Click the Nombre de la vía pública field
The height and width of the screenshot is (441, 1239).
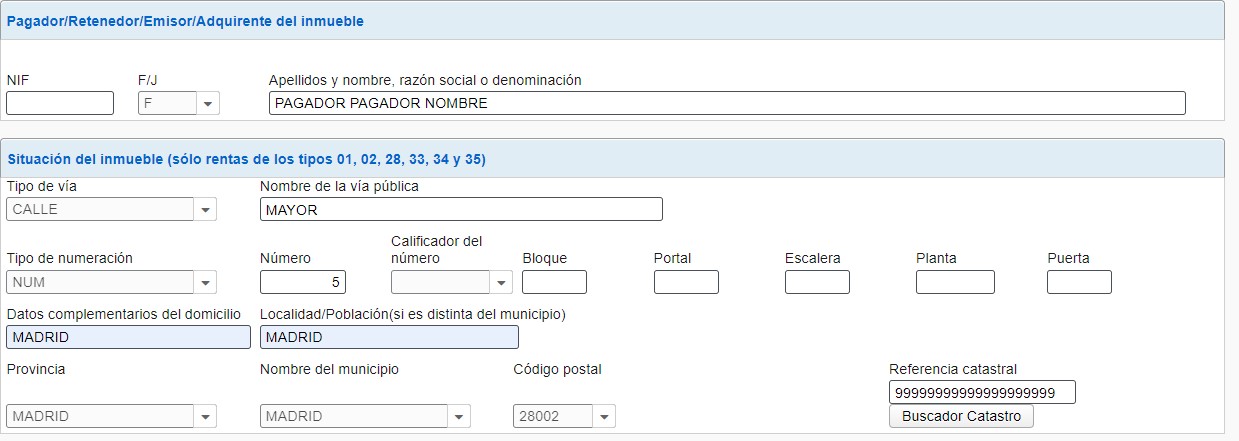[461, 209]
